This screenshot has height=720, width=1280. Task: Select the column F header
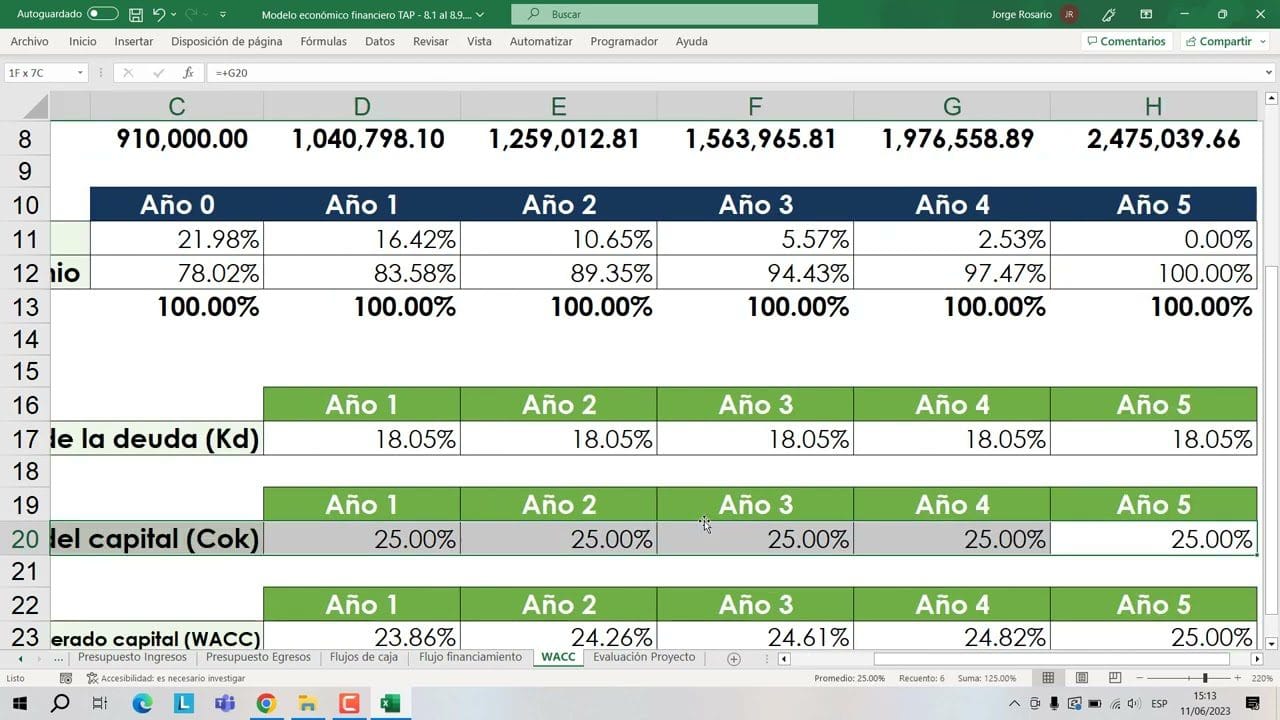(x=755, y=107)
